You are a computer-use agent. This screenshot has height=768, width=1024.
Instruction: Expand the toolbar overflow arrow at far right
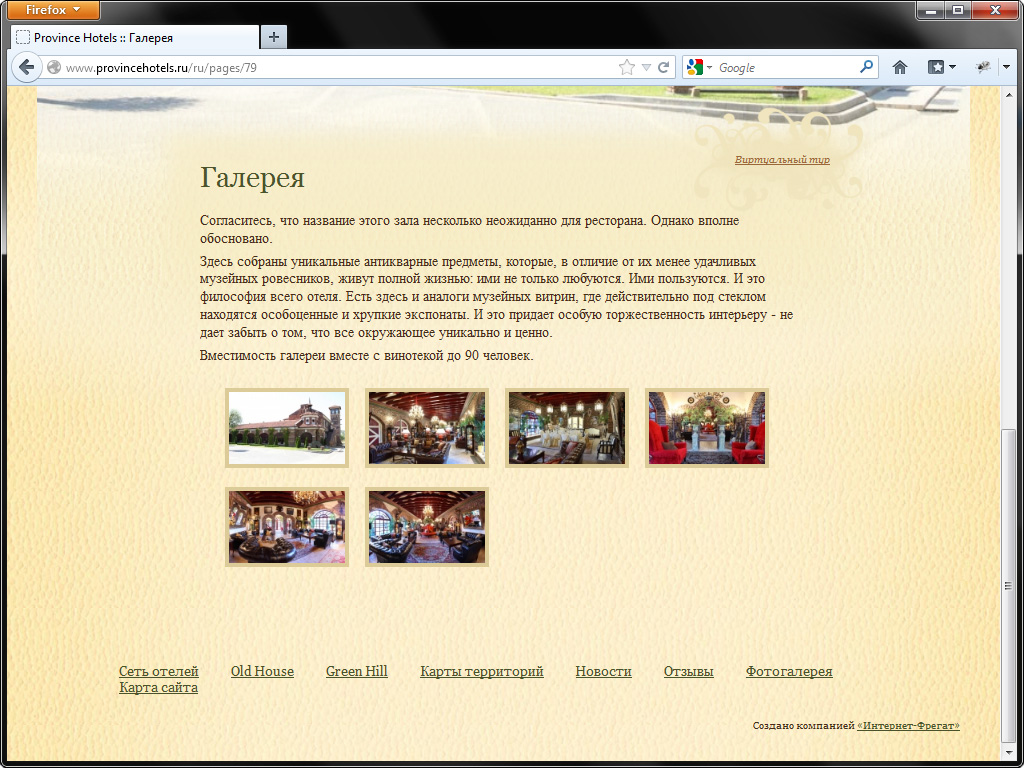[x=1006, y=67]
